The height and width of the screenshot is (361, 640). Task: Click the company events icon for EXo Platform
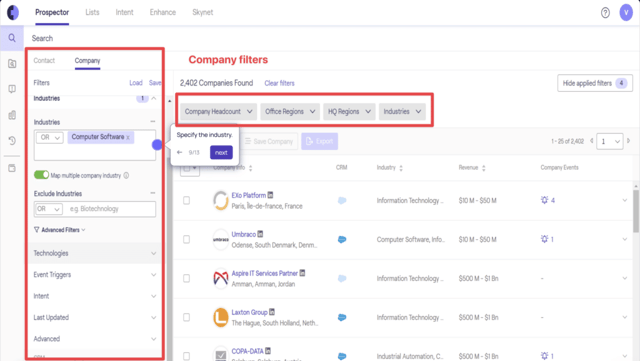544,200
